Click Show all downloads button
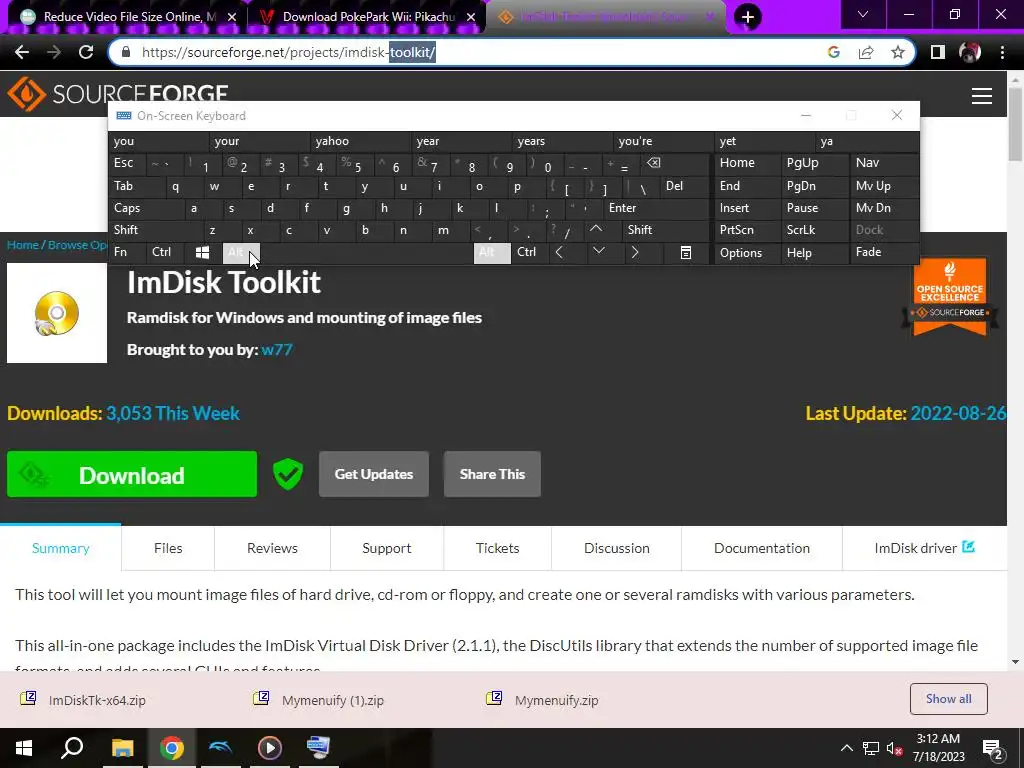The height and width of the screenshot is (768, 1024). pos(948,699)
